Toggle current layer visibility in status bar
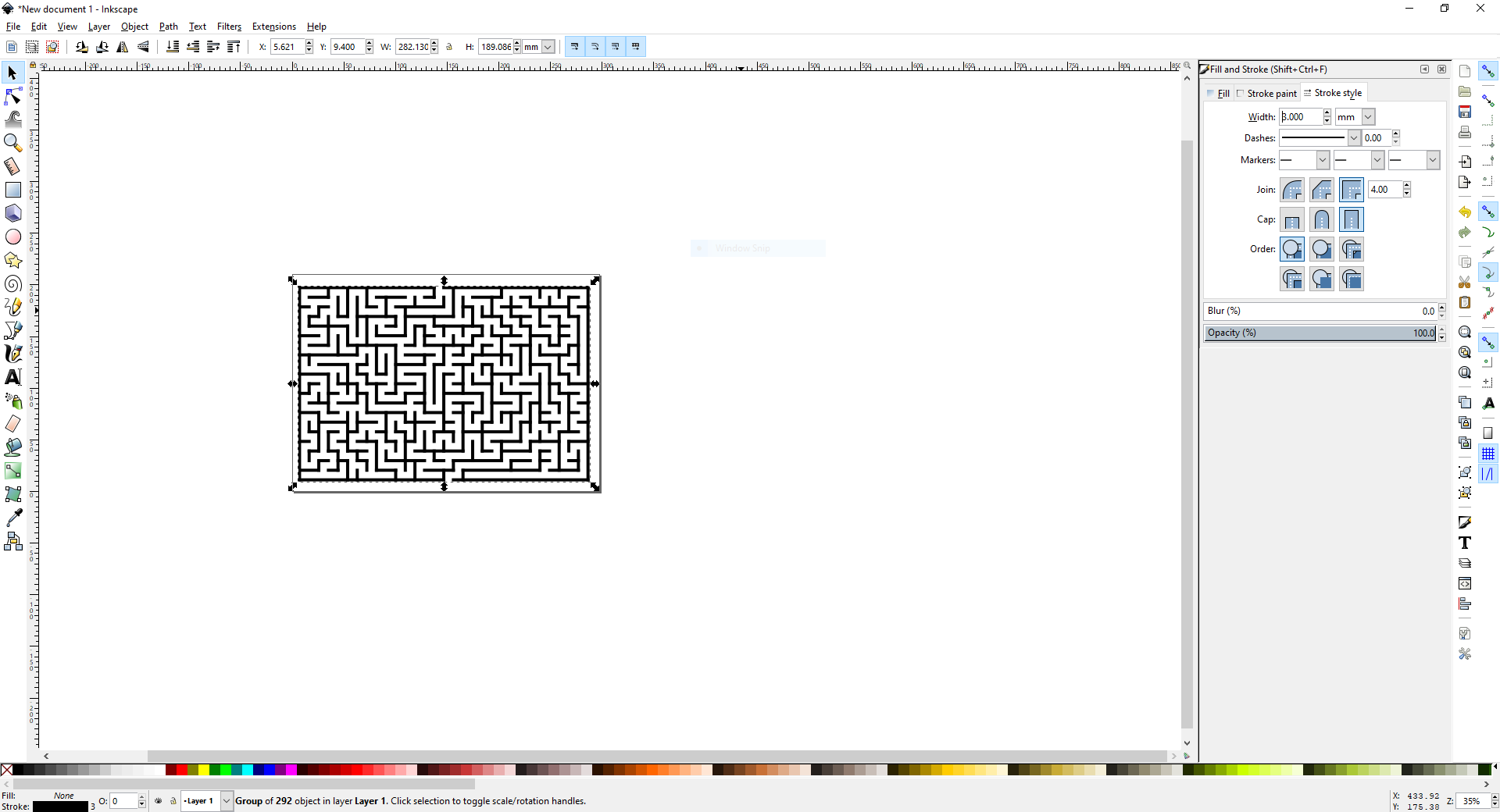Viewport: 1500px width, 812px height. (x=158, y=801)
